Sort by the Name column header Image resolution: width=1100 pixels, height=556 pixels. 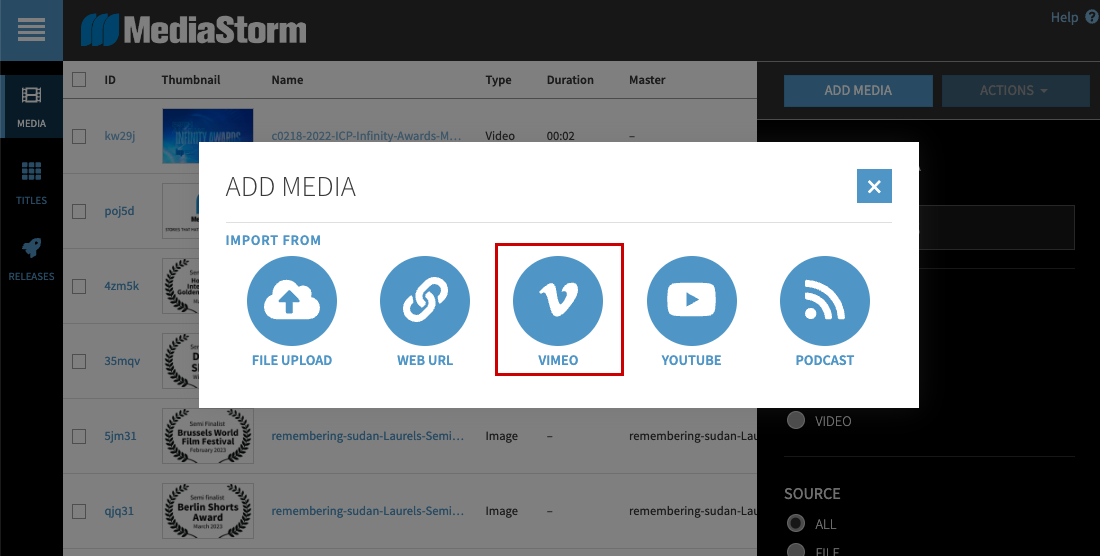(x=287, y=80)
